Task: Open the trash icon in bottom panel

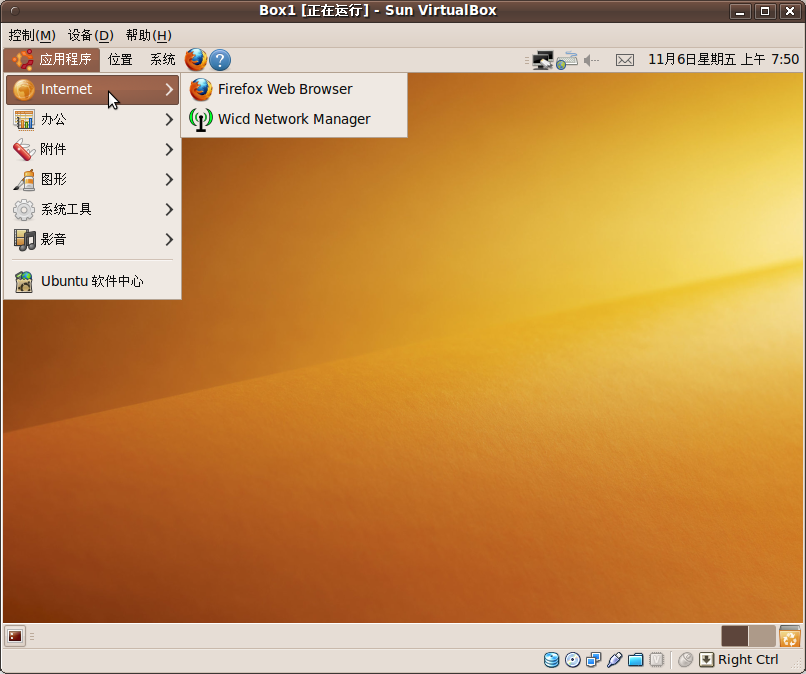Action: pos(790,636)
